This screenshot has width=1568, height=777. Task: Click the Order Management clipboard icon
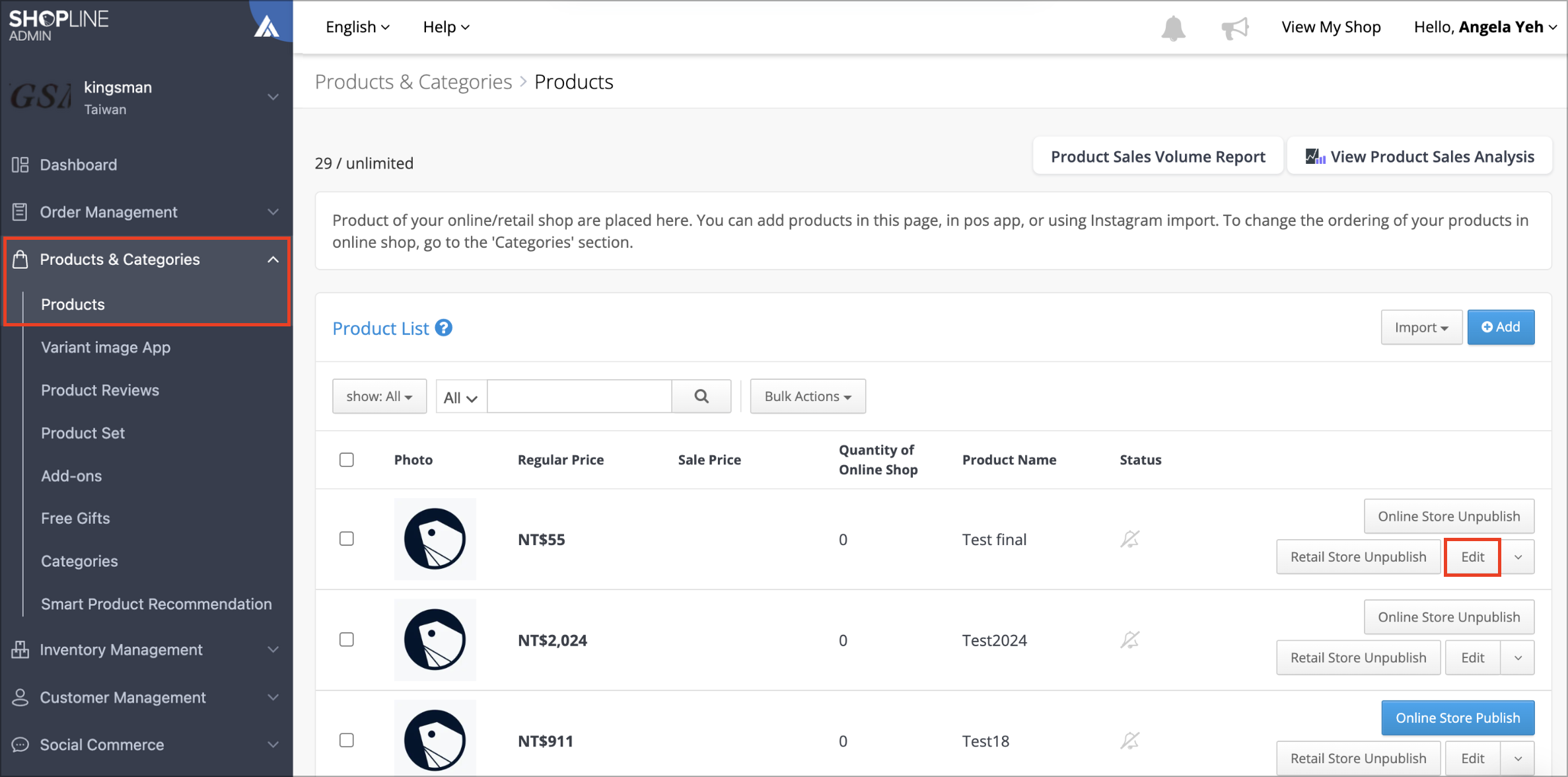(20, 212)
